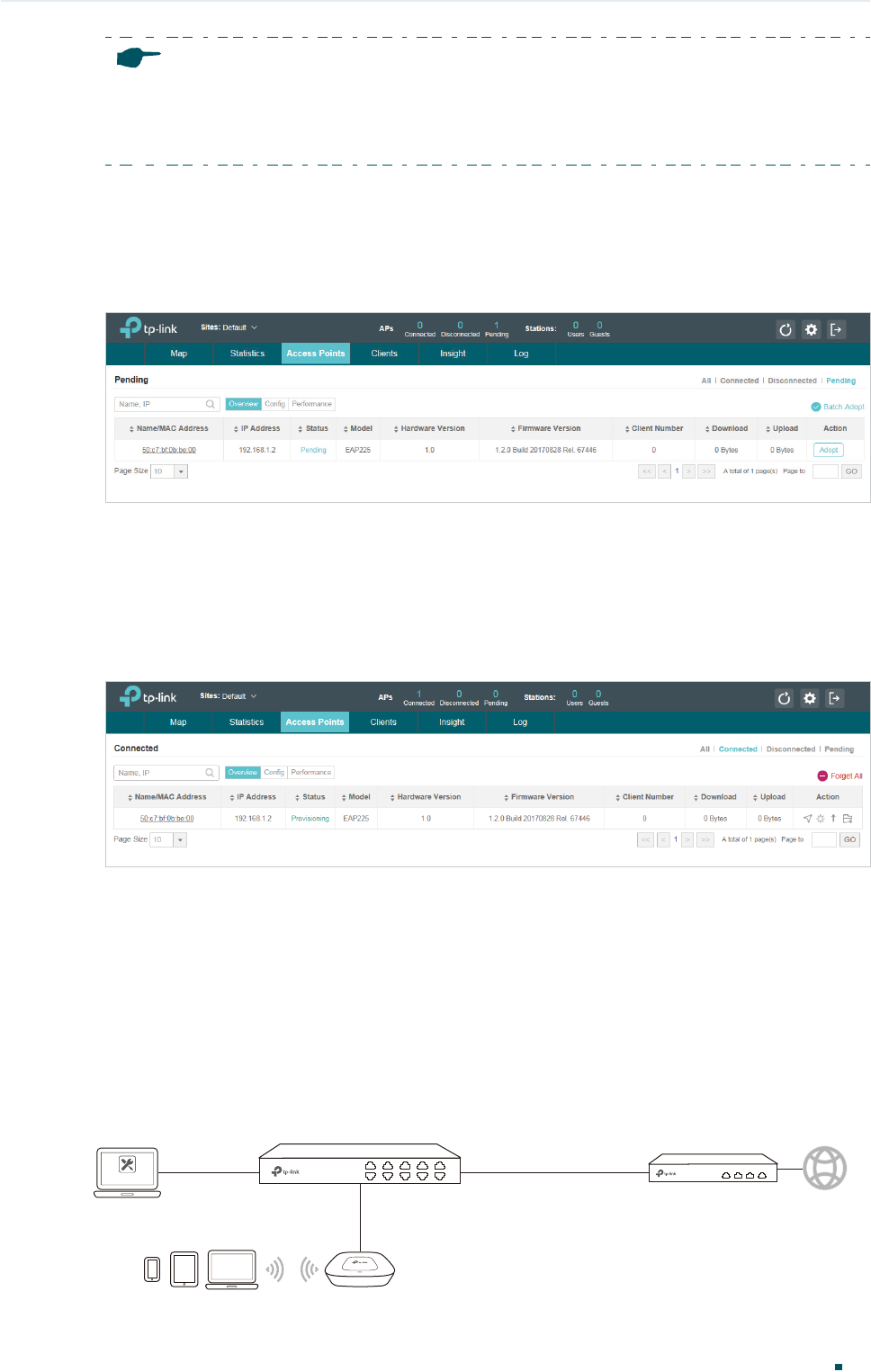Sort by Download on the Connected table
This screenshot has width=871, height=1372.
714,797
